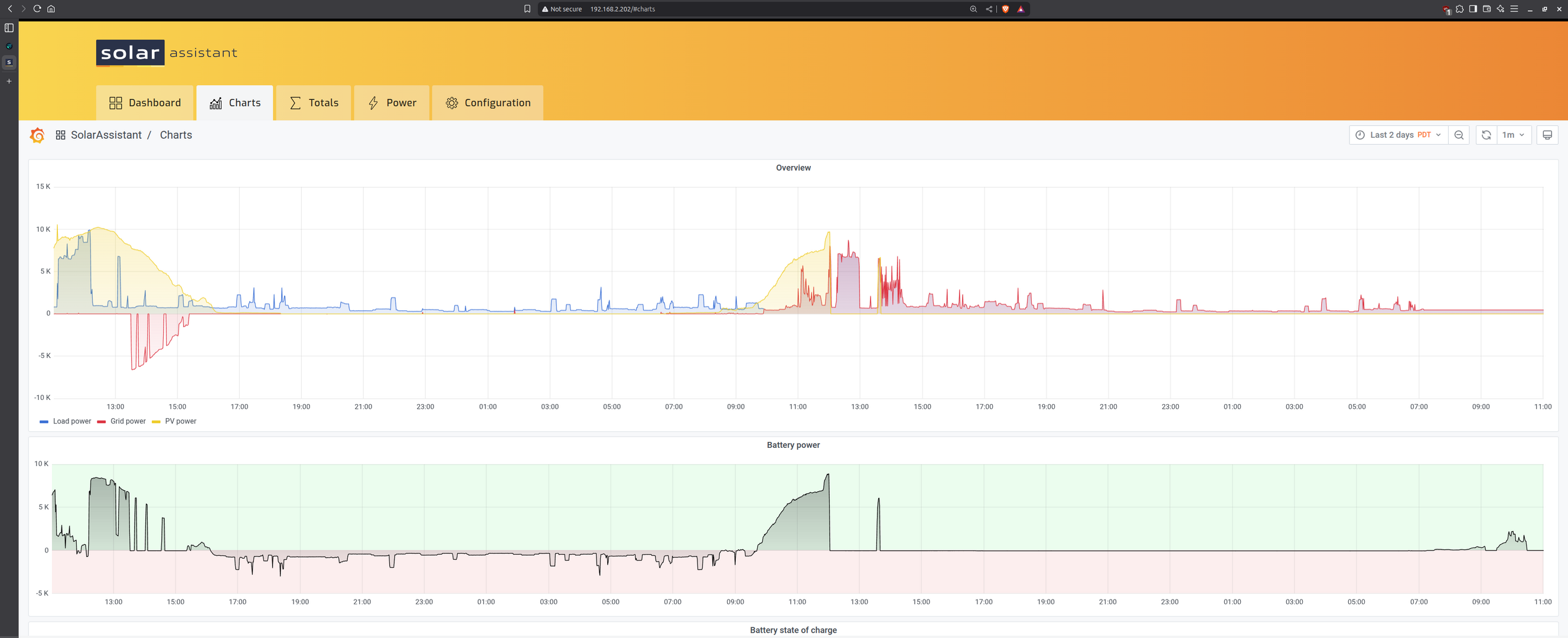The image size is (1568, 638).
Task: Open the Configuration tab
Action: click(x=488, y=103)
